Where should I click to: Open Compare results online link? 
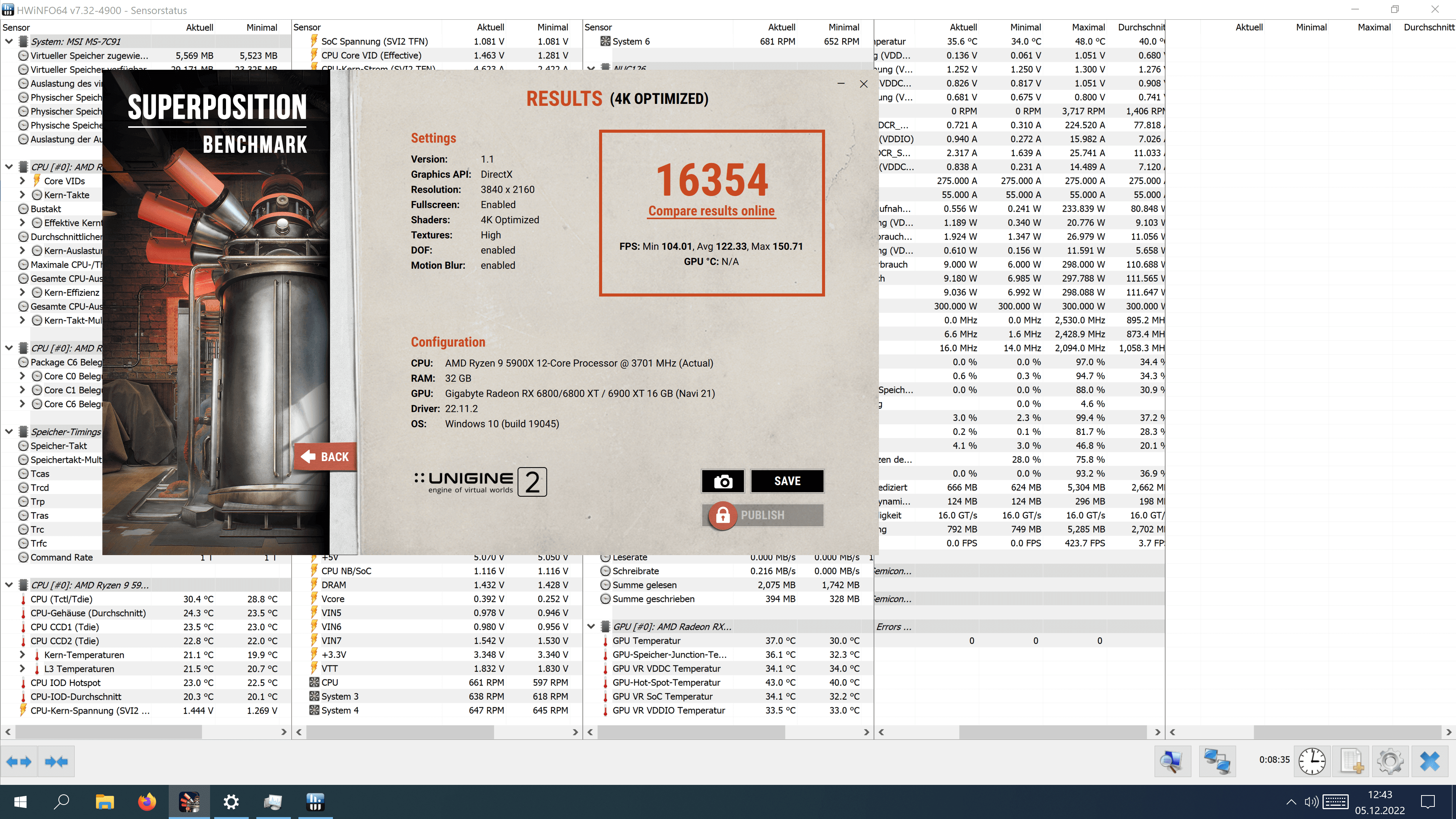[711, 211]
